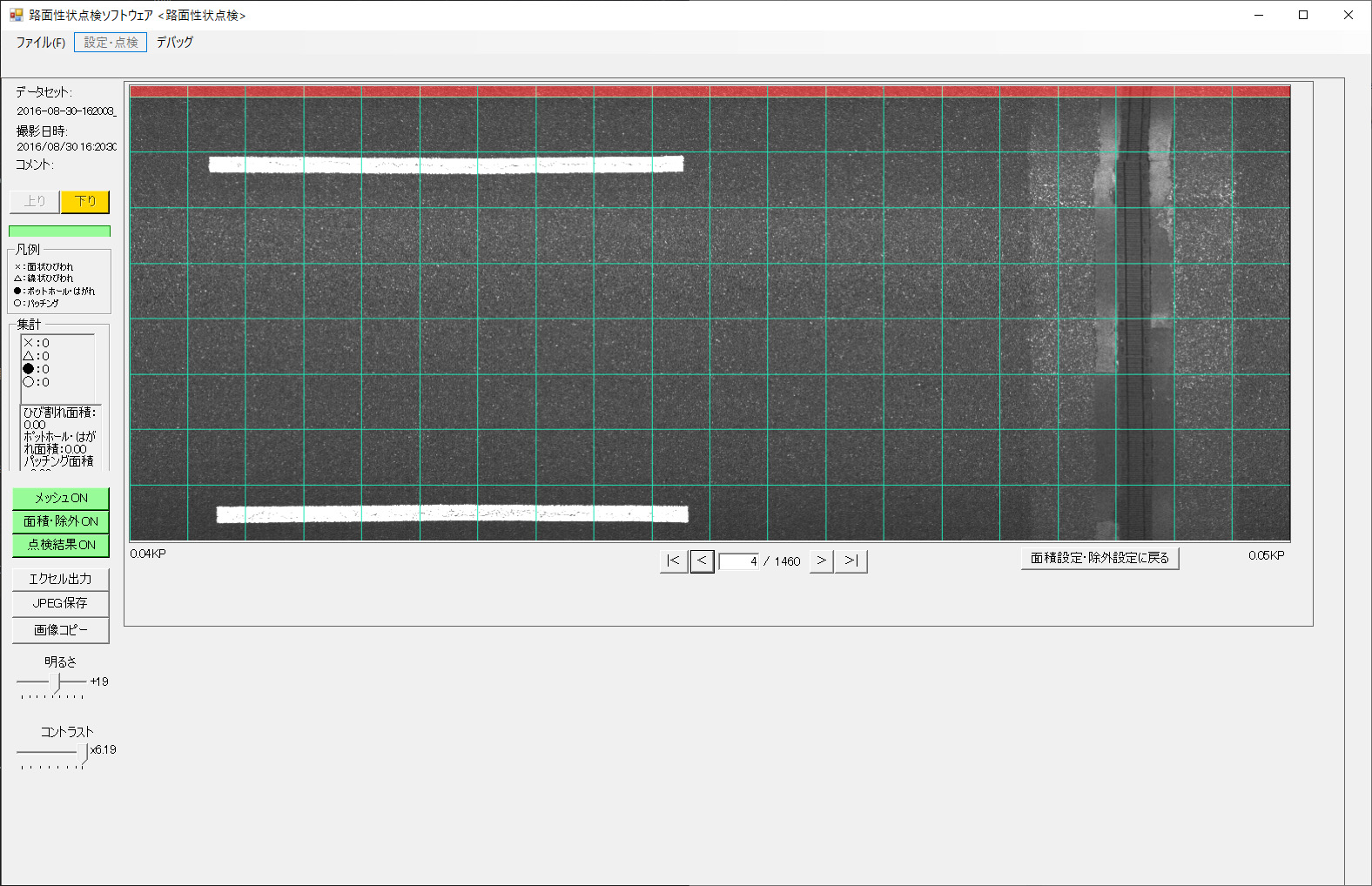This screenshot has height=886, width=1372.
Task: Toggle the メッシュON mesh button
Action: 61,498
